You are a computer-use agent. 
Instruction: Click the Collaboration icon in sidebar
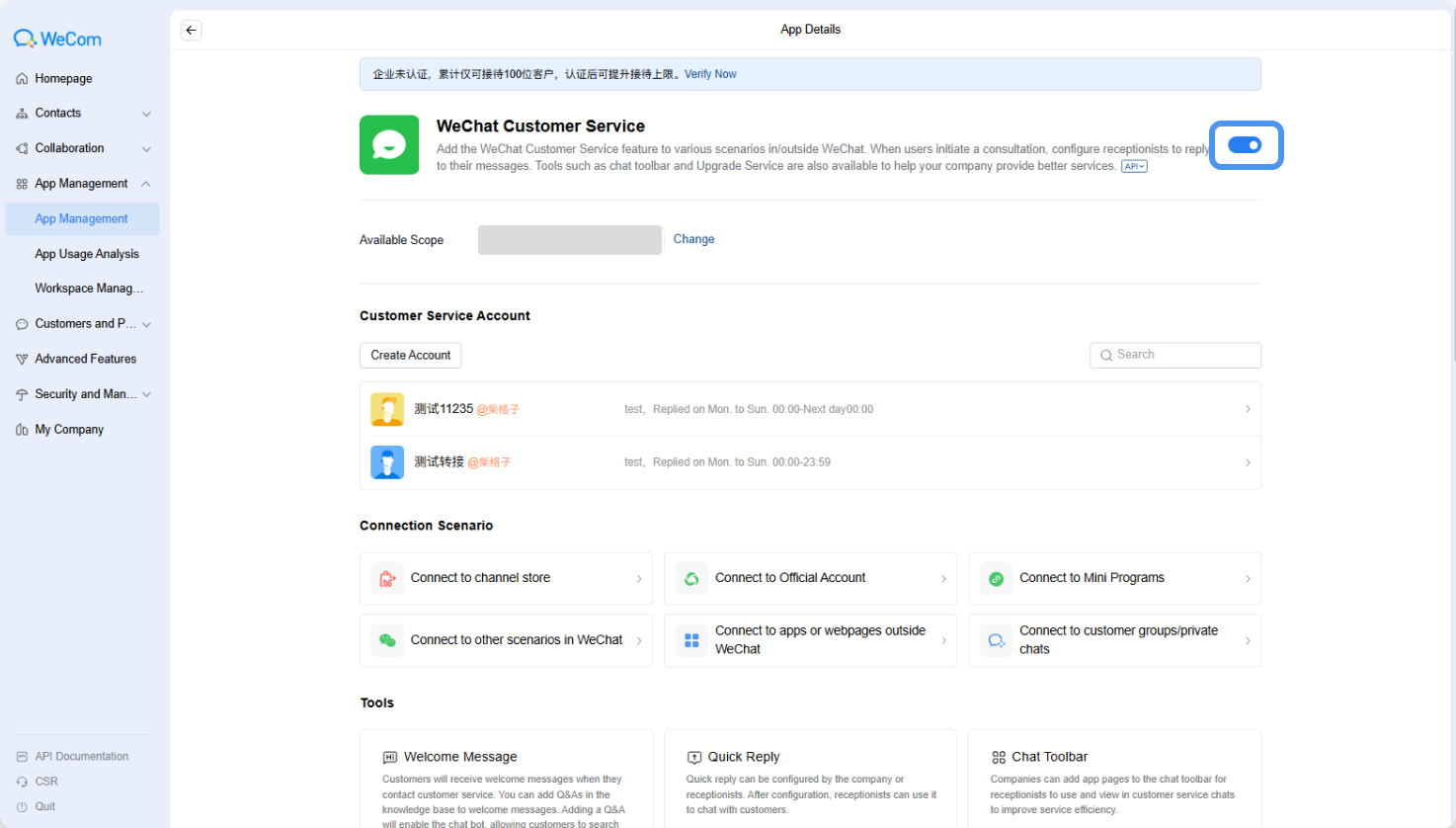pyautogui.click(x=22, y=148)
